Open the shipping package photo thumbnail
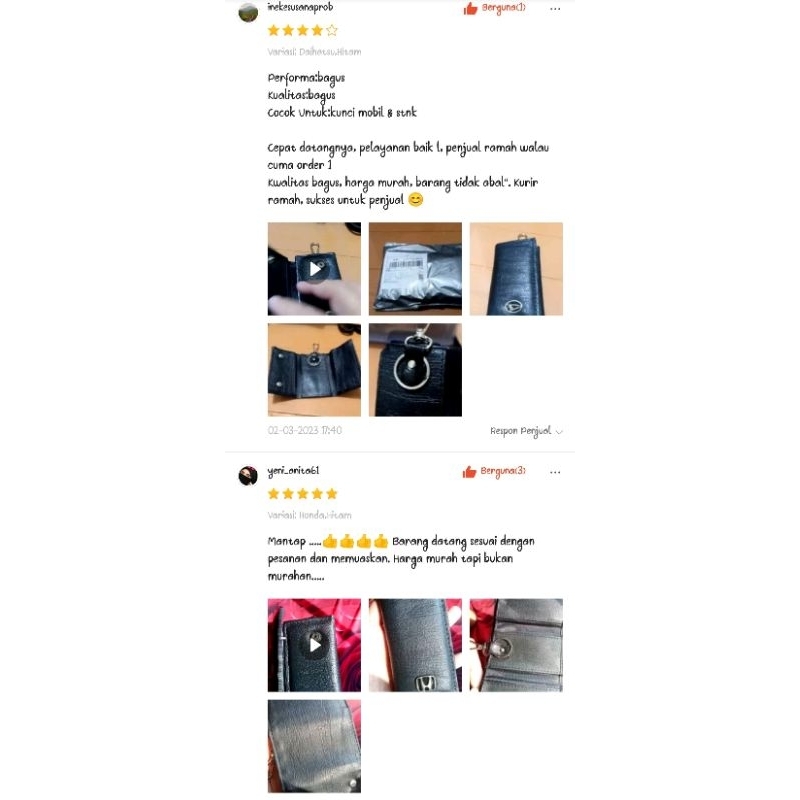The height and width of the screenshot is (800, 800). (x=415, y=269)
